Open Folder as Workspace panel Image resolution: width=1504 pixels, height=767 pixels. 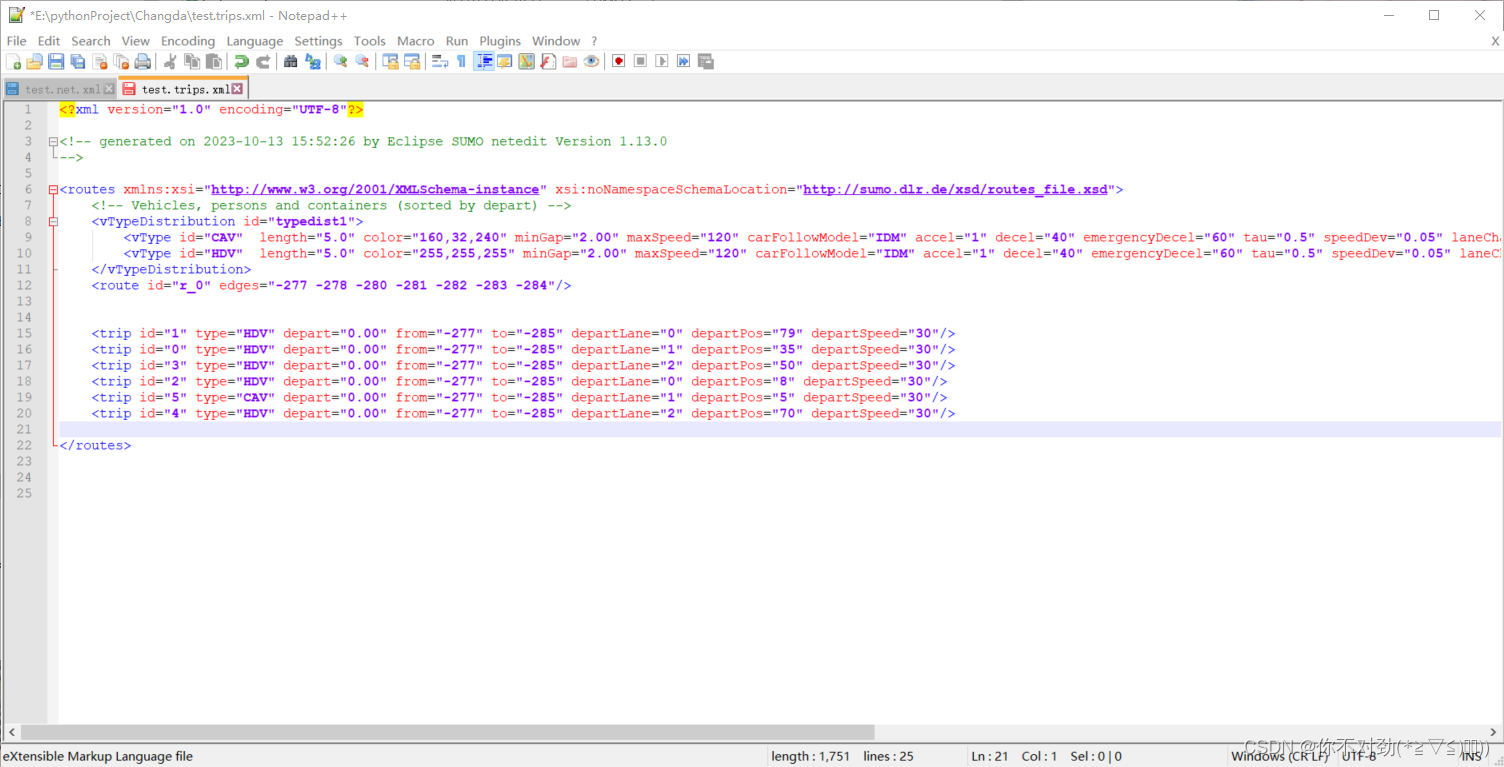[570, 61]
